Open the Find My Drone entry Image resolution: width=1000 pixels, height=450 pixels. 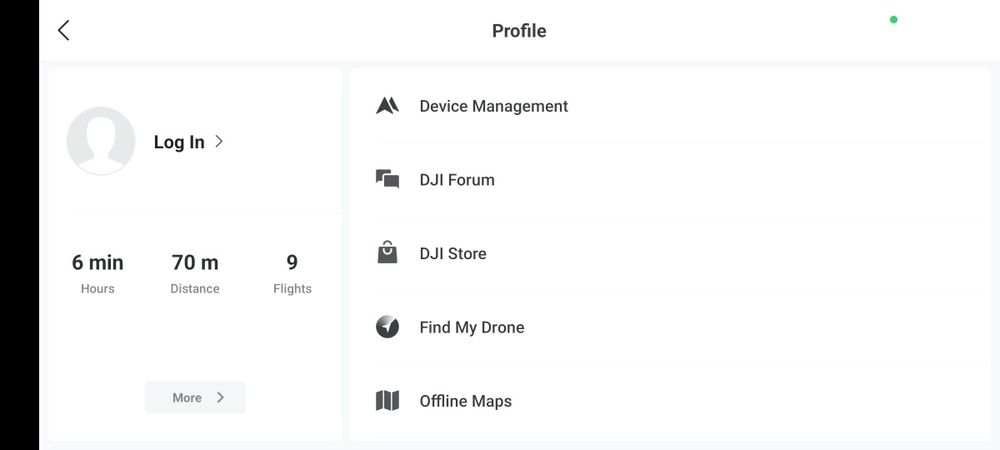coord(472,327)
